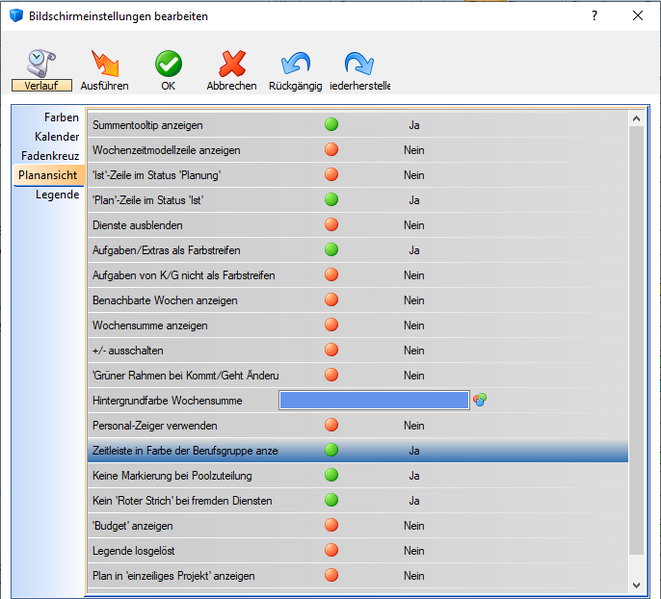Screen dimensions: 661x599
Task: Enable 'Budget' anzeigen toggle
Action: [331, 525]
